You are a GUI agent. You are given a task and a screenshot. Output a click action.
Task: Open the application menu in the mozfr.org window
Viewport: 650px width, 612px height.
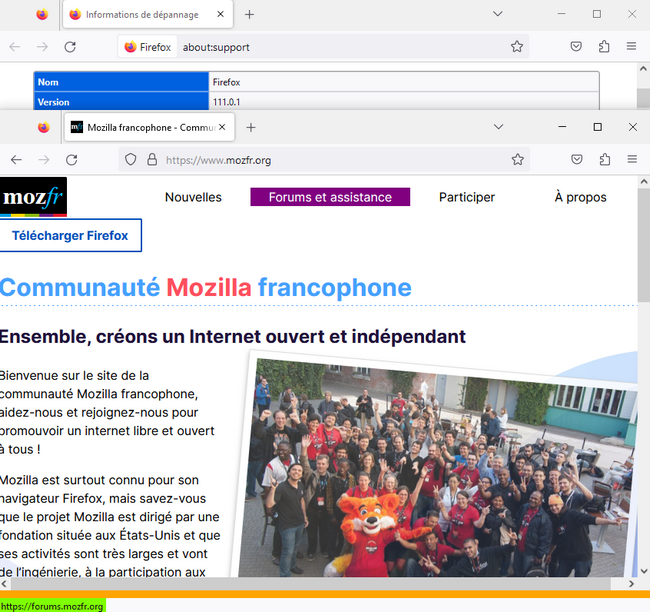click(632, 159)
